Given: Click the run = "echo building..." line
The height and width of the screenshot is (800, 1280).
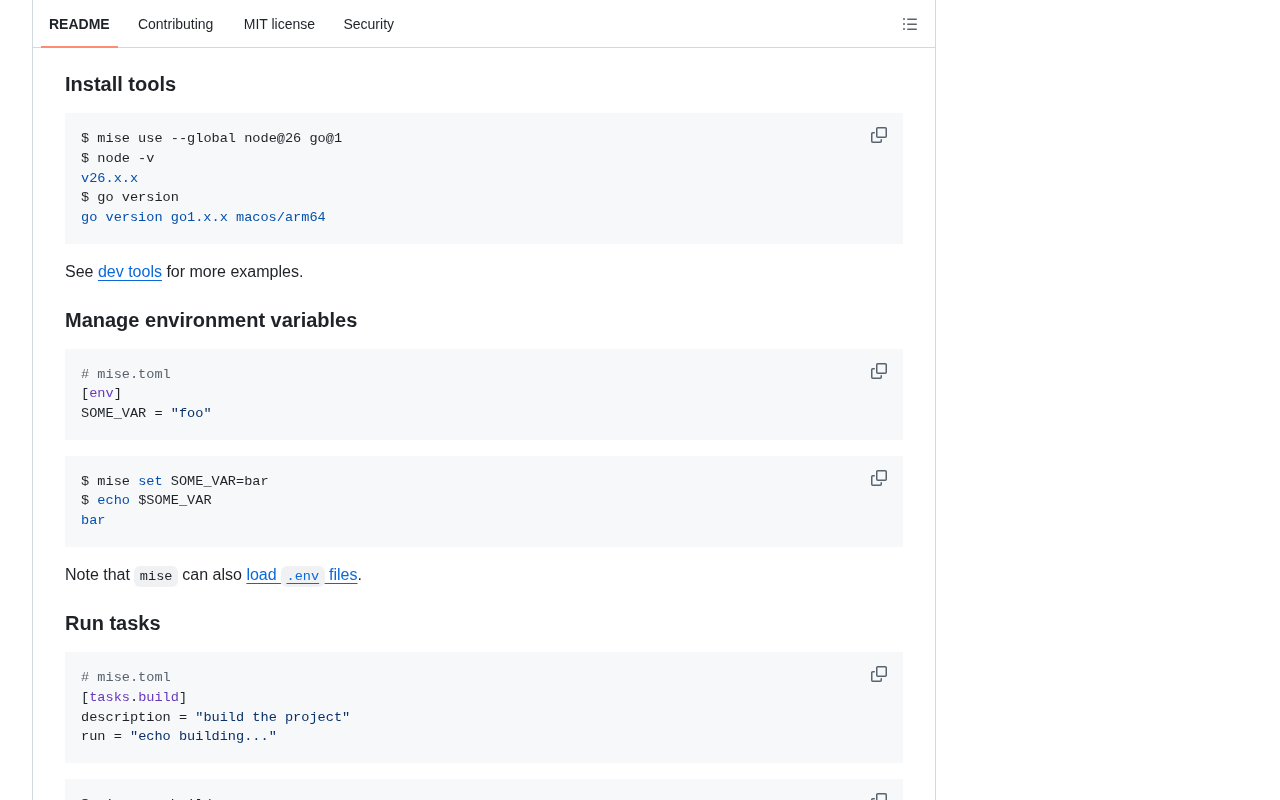Looking at the screenshot, I should [179, 737].
